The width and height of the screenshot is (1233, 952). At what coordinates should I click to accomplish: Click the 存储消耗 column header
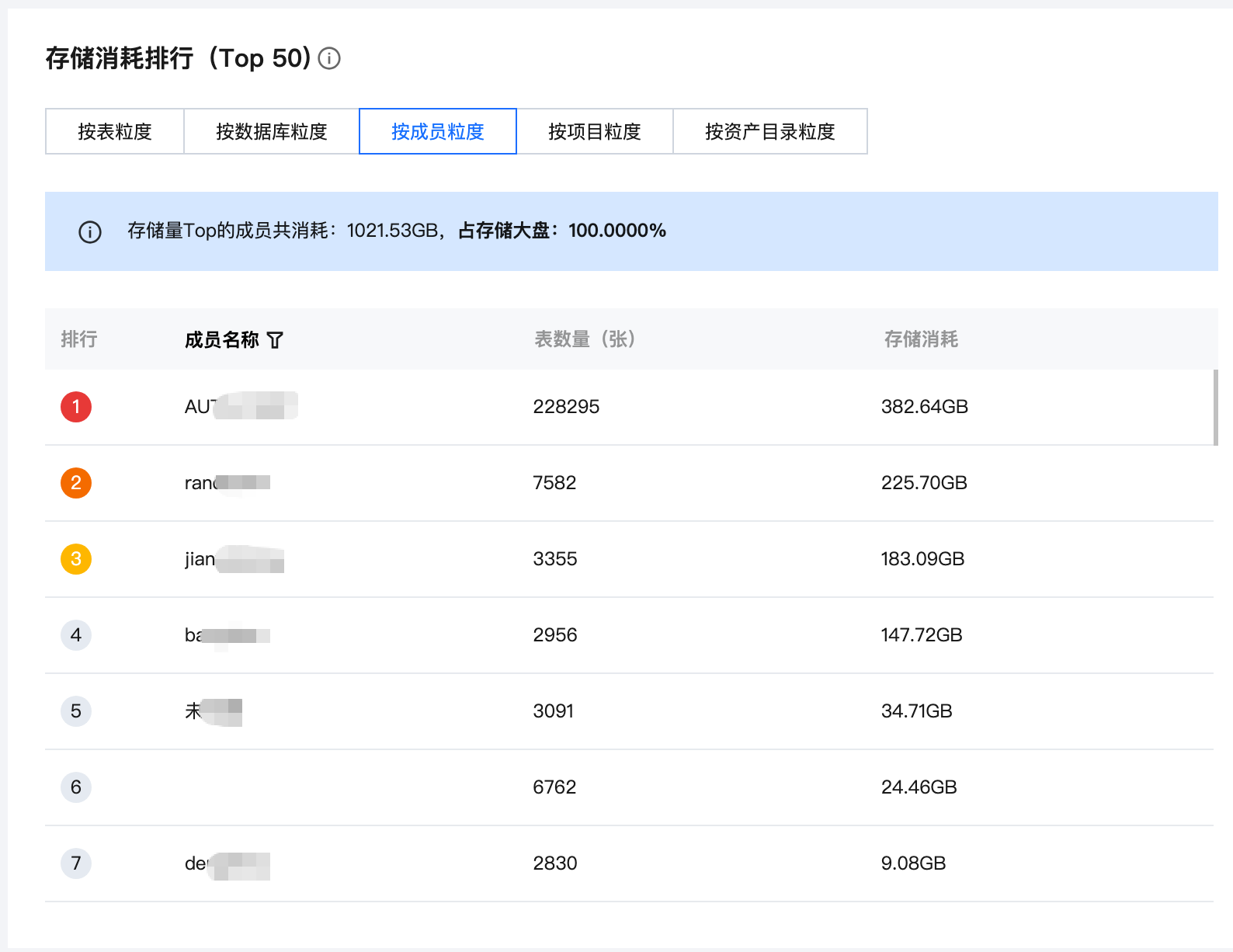click(x=921, y=339)
